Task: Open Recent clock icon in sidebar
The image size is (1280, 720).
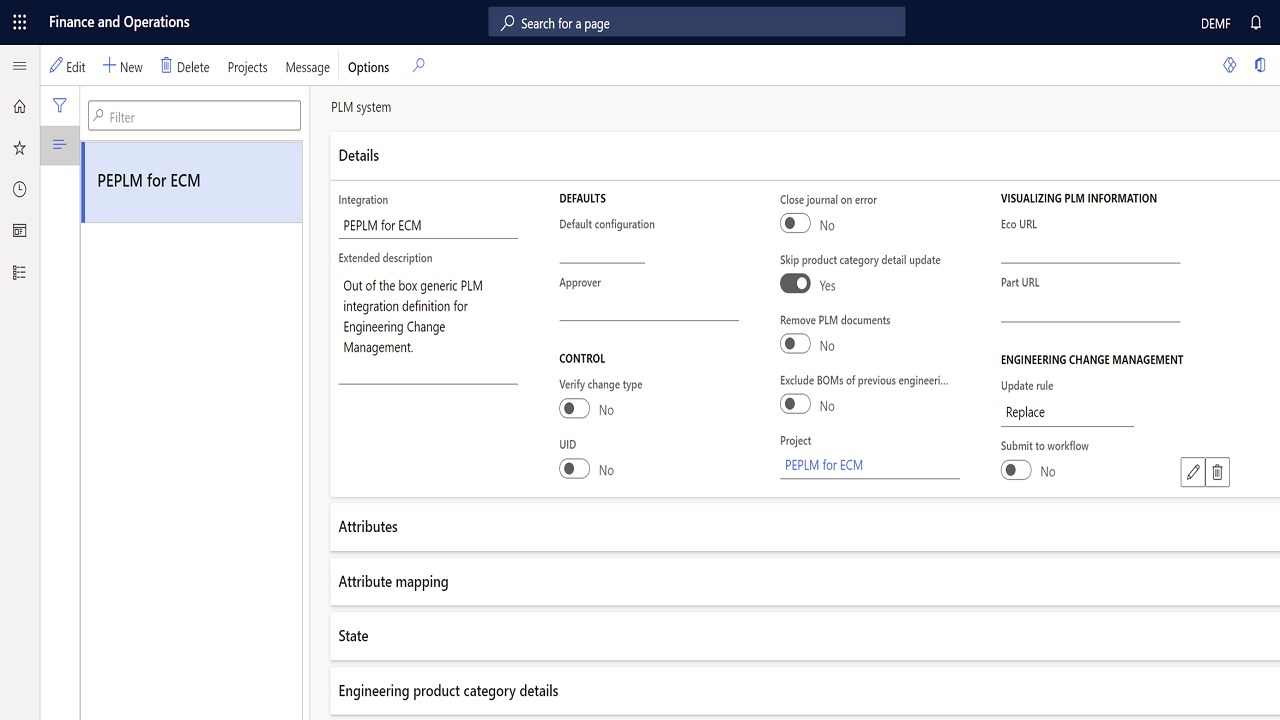Action: (x=19, y=189)
